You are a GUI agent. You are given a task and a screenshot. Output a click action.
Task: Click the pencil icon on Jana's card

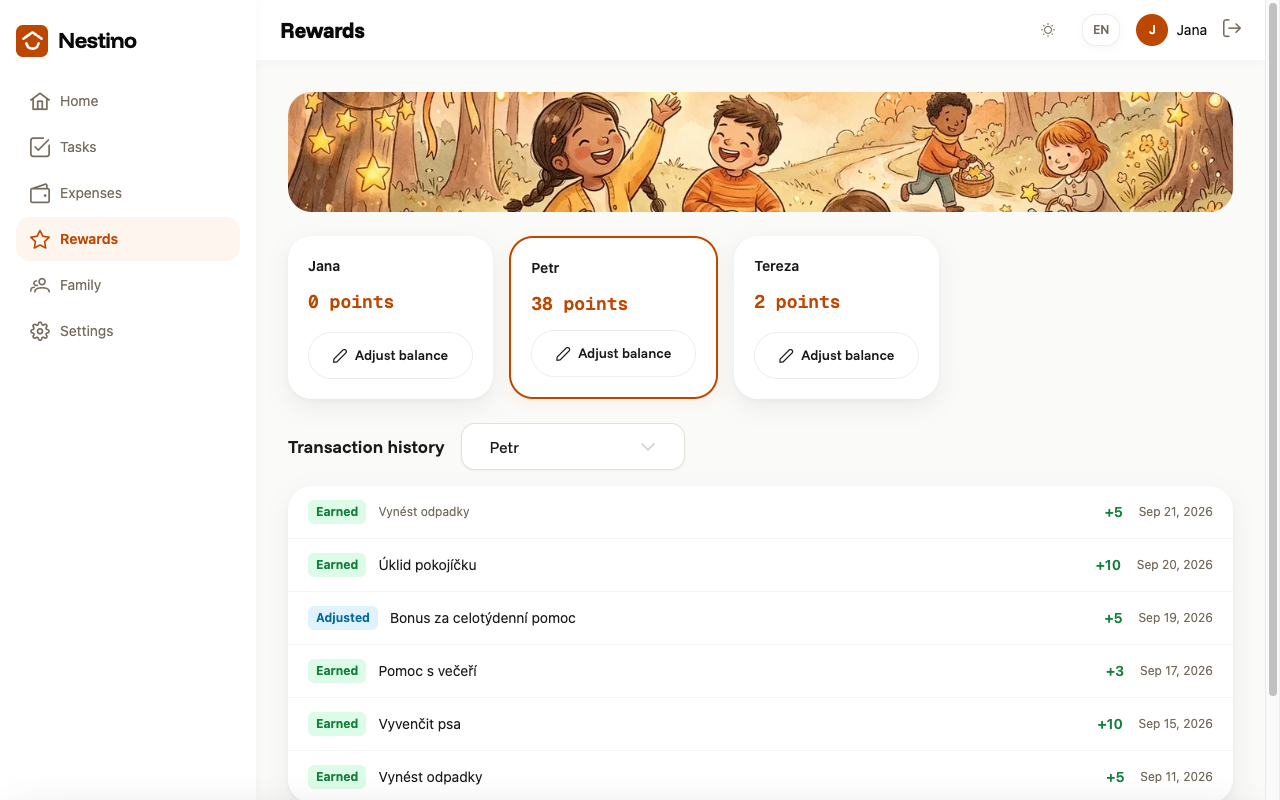340,356
